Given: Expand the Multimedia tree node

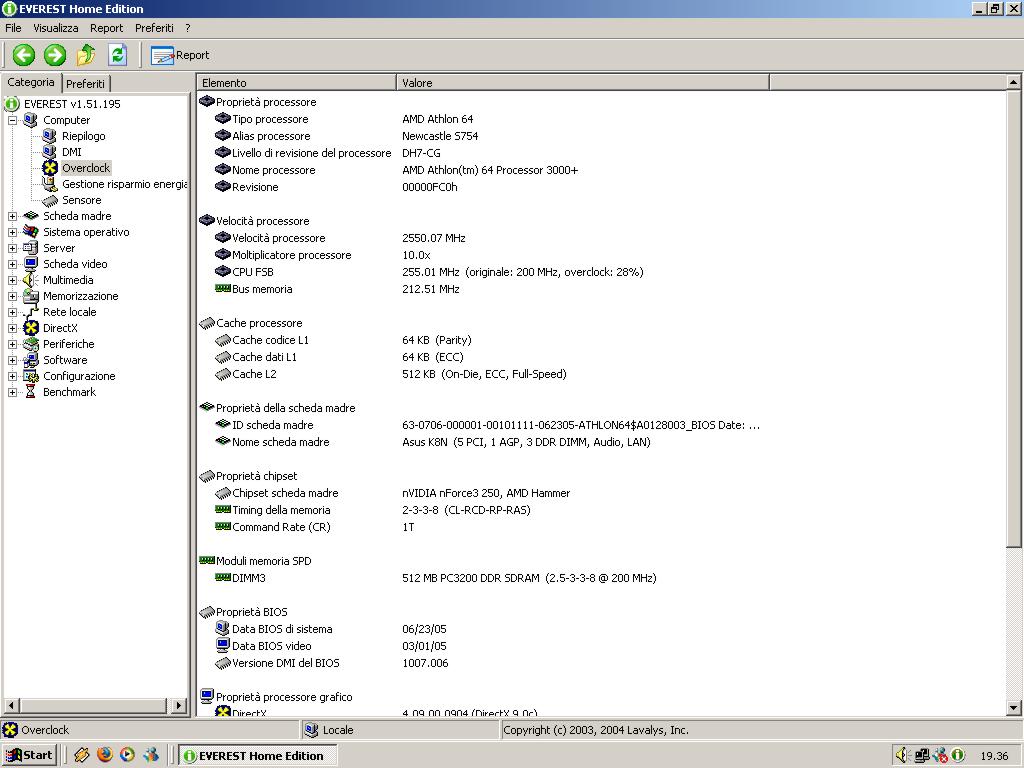Looking at the screenshot, I should (x=12, y=280).
